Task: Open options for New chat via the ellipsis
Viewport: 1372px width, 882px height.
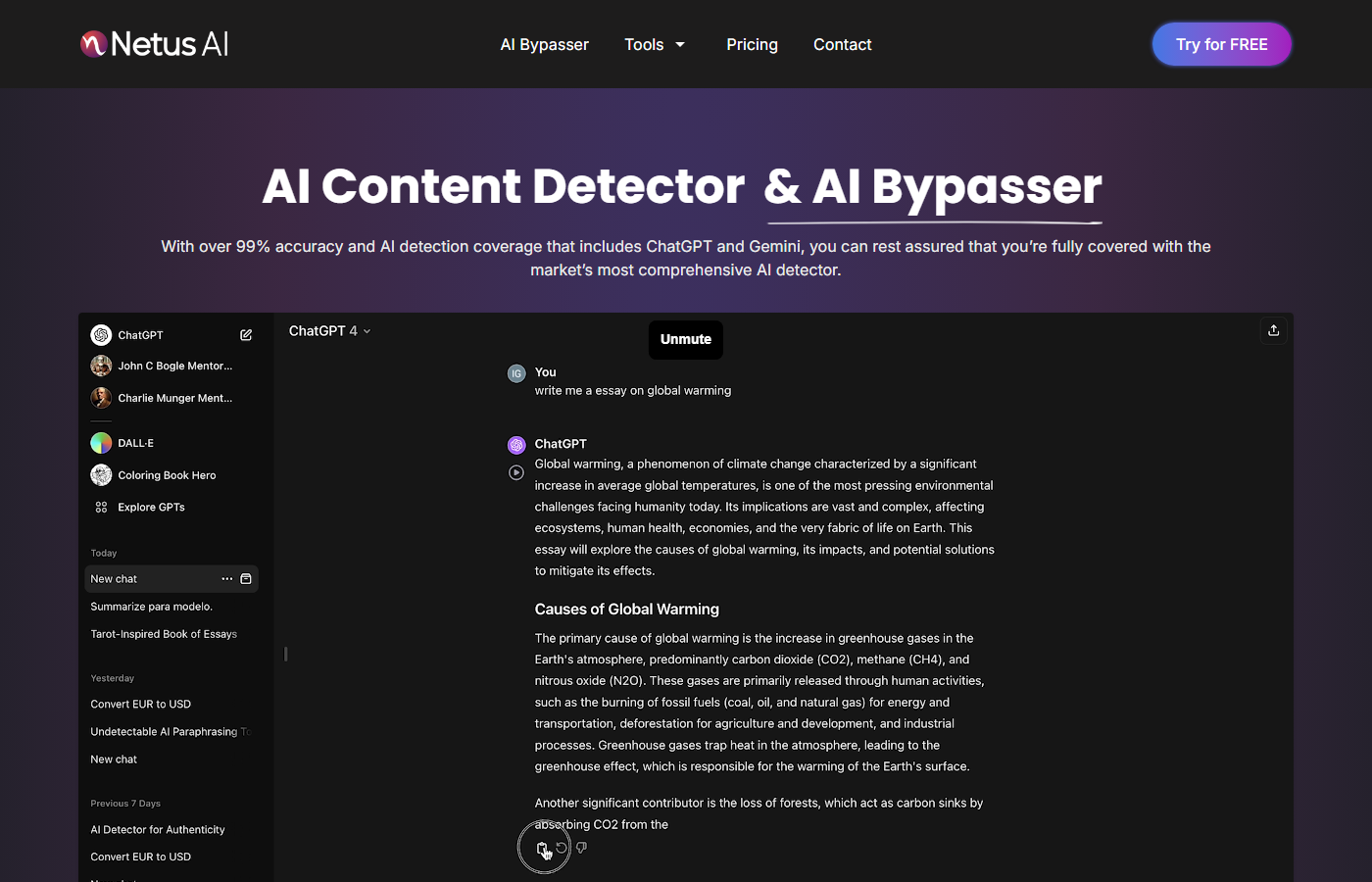Action: 226,578
